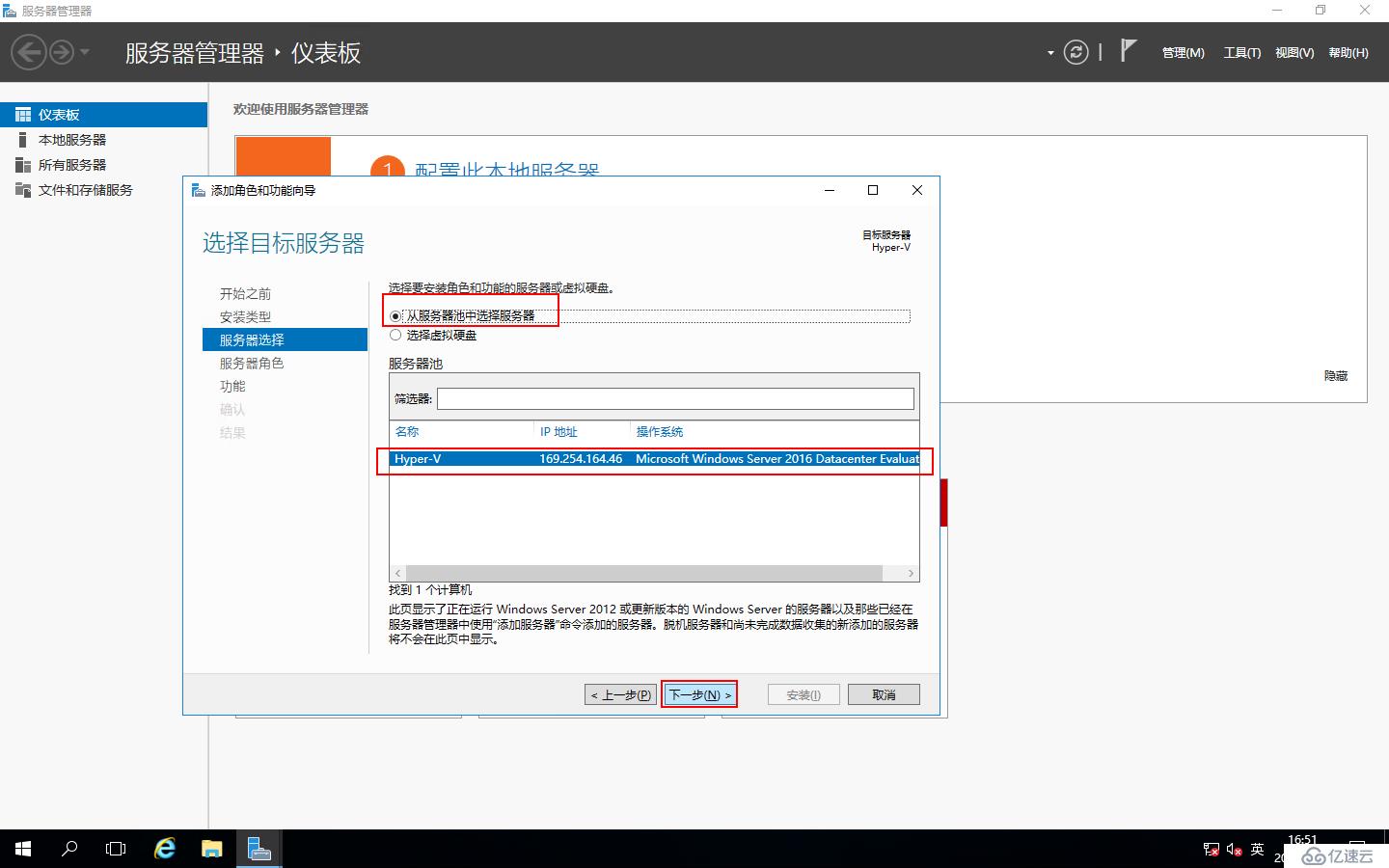Open the 帮助(H) menu
This screenshot has height=868, width=1389.
[1348, 53]
